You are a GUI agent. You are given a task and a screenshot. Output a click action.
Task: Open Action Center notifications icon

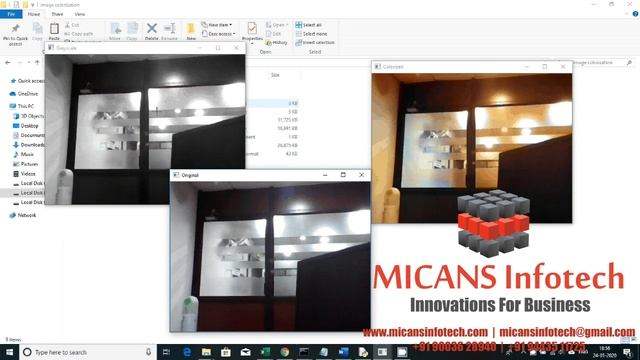click(627, 352)
